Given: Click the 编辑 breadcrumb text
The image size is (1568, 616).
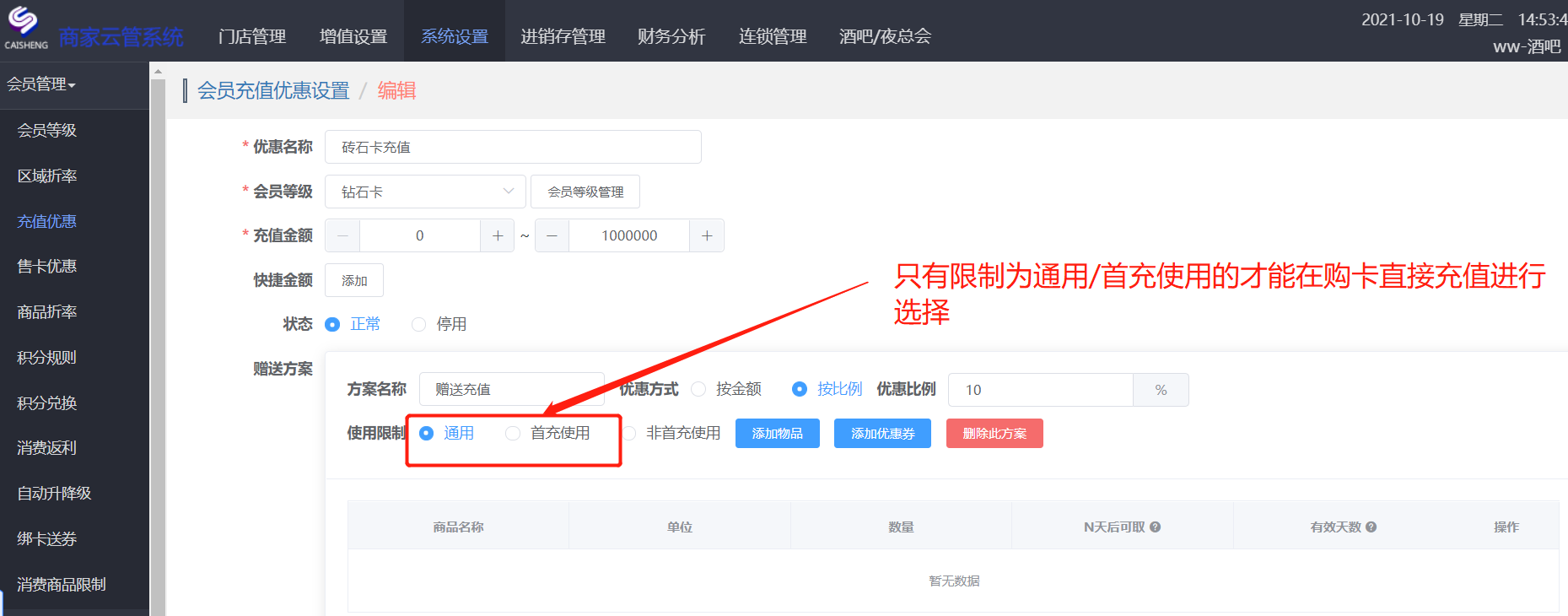Looking at the screenshot, I should (x=396, y=90).
